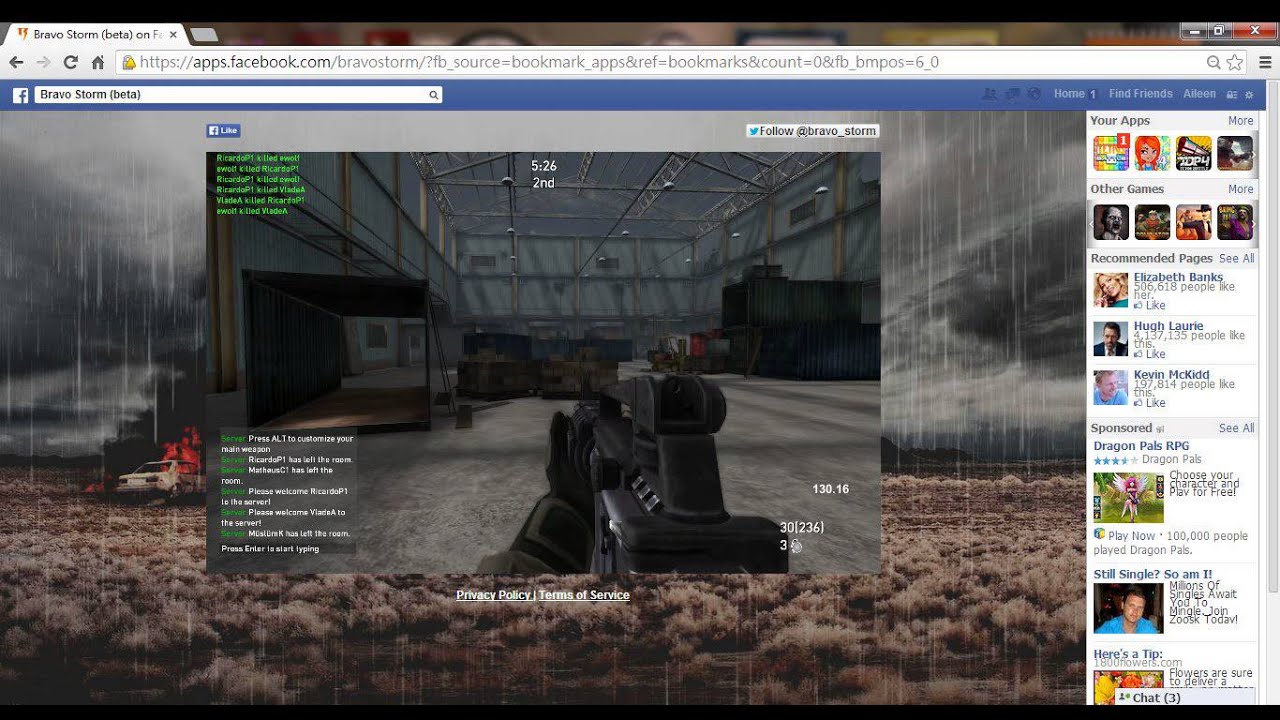Click More next to Your Apps
Screen dimensions: 1280x720
pos(1240,121)
